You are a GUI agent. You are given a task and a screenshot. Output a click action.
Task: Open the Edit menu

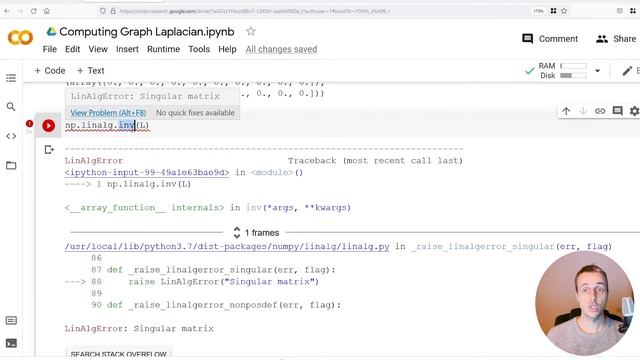(72, 49)
